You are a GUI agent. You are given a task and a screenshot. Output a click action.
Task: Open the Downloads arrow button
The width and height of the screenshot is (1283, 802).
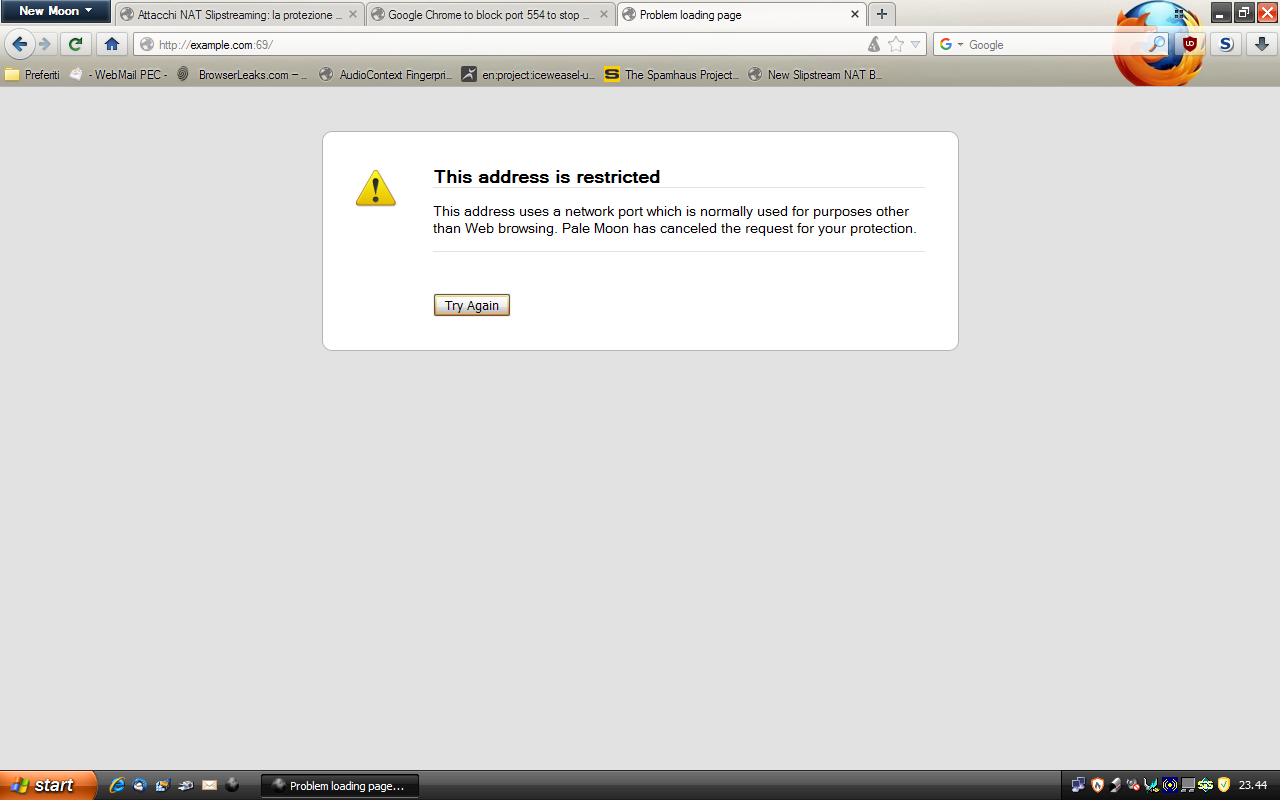pyautogui.click(x=1262, y=44)
